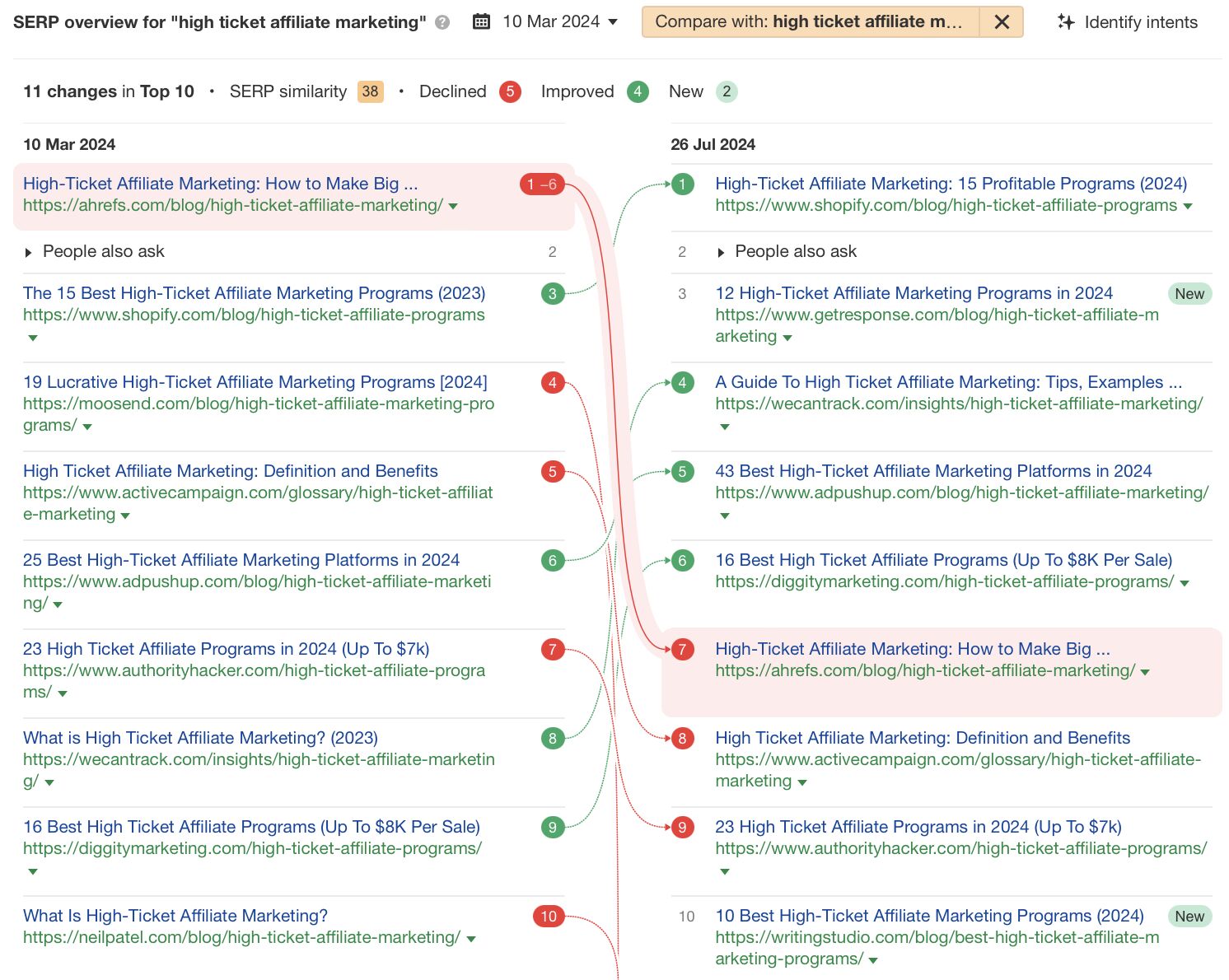1229x980 pixels.
Task: Toggle the New label on writingstudio.com result
Action: (x=1189, y=916)
